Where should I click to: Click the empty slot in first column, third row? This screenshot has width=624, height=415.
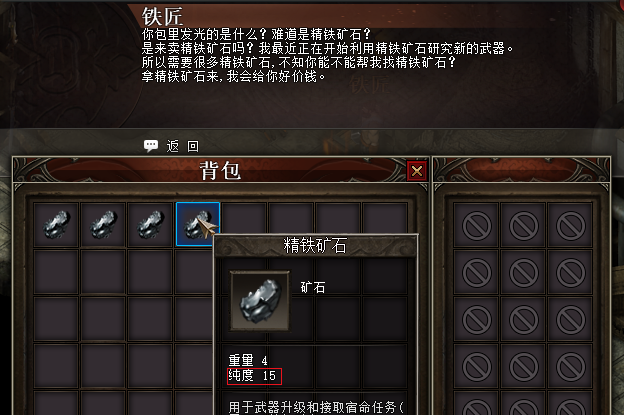tap(56, 319)
